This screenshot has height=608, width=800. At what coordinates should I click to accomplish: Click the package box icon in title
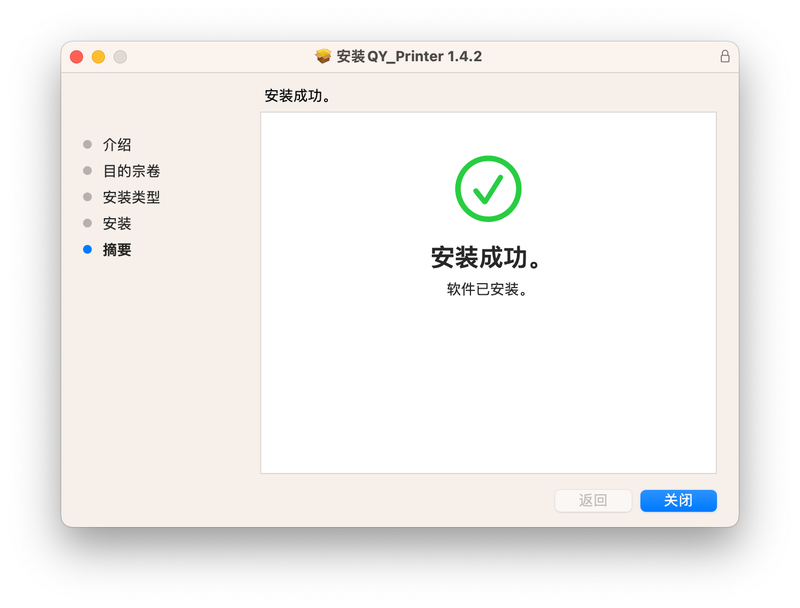(322, 56)
